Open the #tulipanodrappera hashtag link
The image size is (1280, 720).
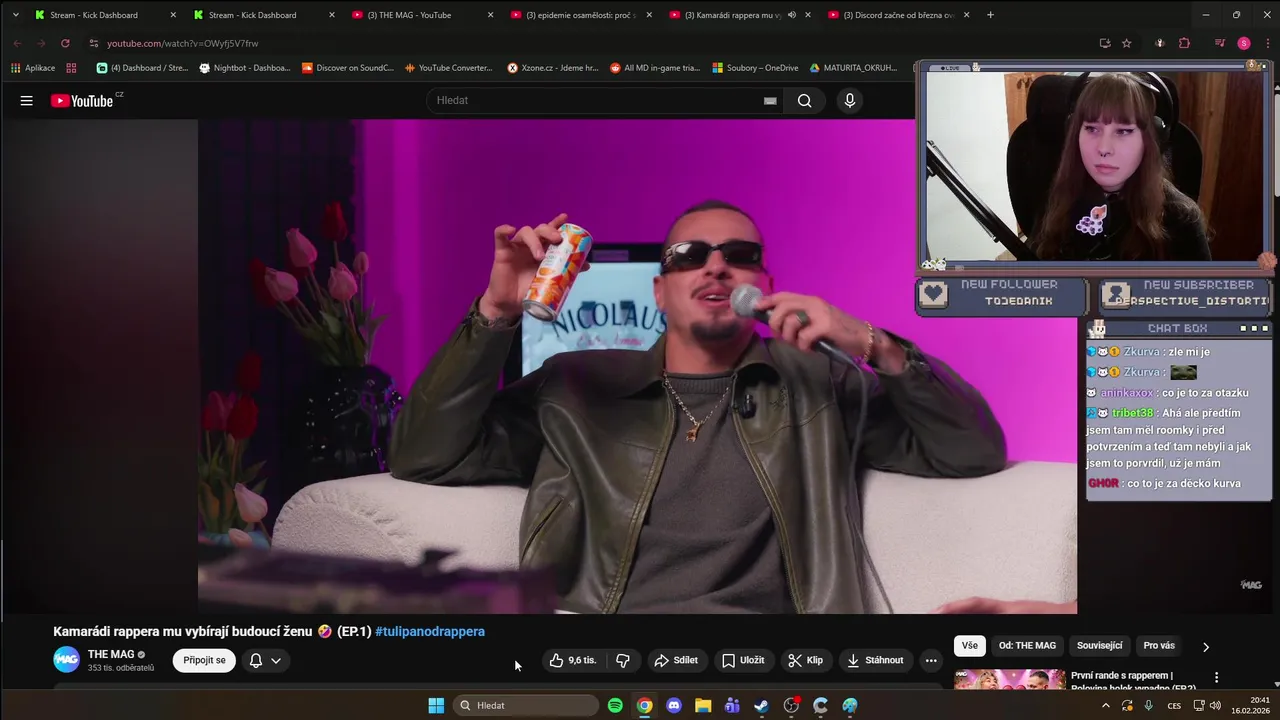(430, 631)
